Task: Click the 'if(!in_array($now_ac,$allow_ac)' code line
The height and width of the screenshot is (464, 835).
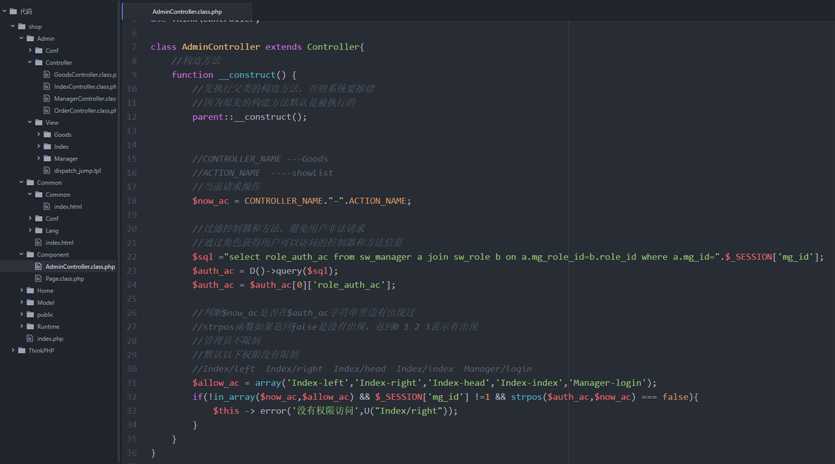Action: (445, 396)
